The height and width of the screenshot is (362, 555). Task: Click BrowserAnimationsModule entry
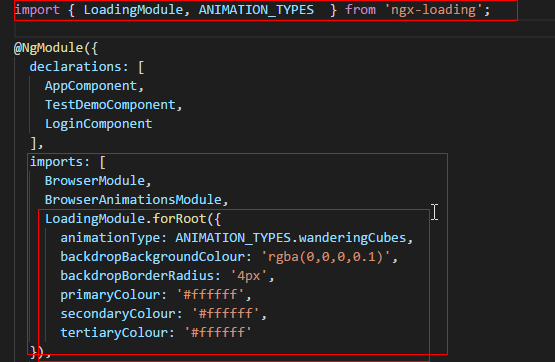pyautogui.click(x=133, y=200)
